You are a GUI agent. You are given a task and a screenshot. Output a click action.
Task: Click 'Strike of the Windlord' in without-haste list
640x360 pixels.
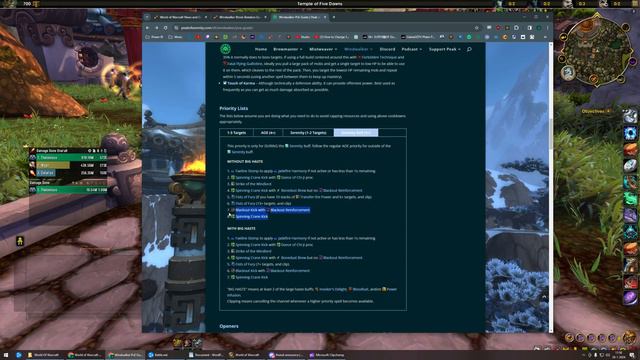point(253,184)
